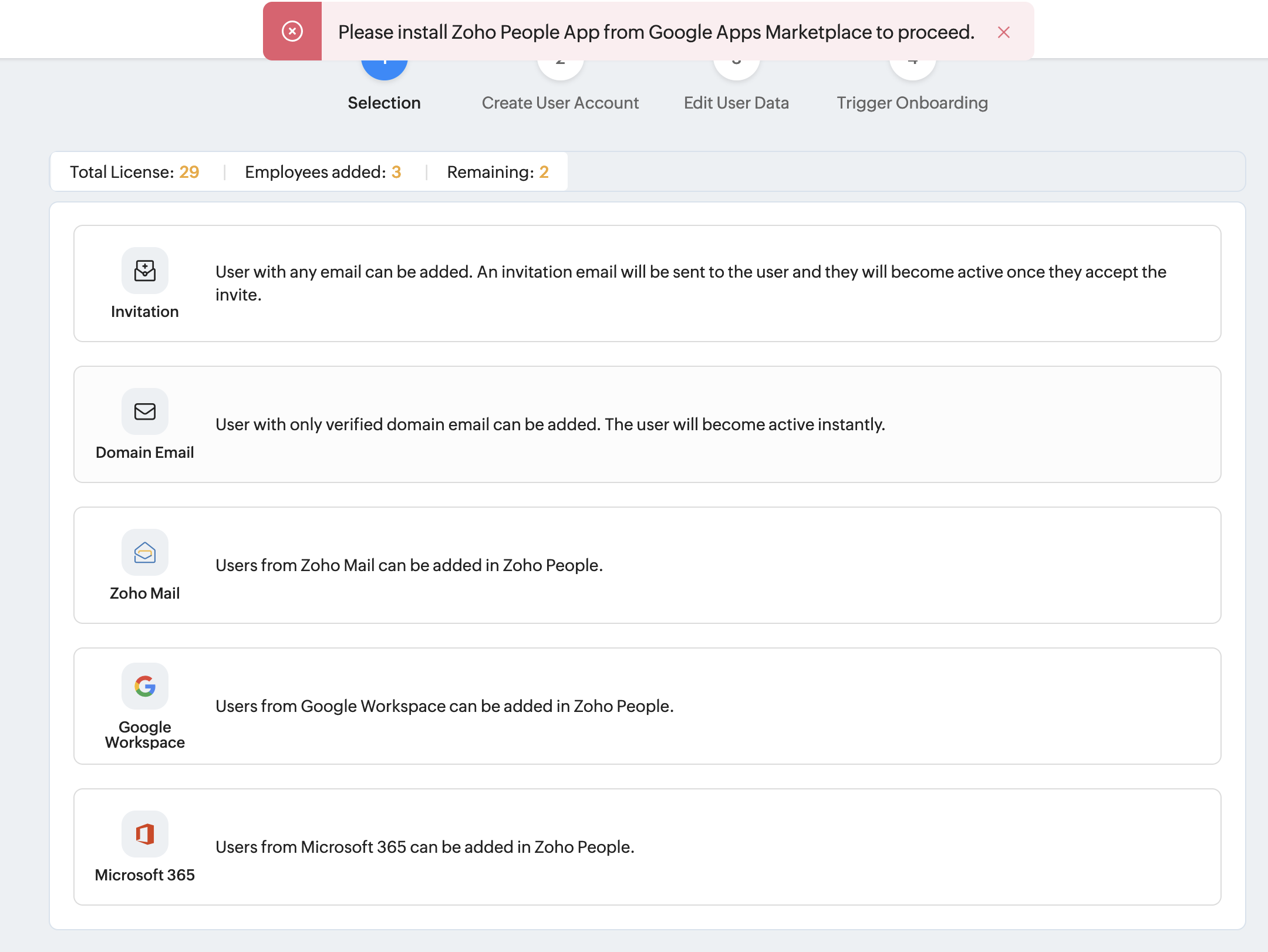Choose the verified domain email option card
1268x952 pixels.
point(647,424)
